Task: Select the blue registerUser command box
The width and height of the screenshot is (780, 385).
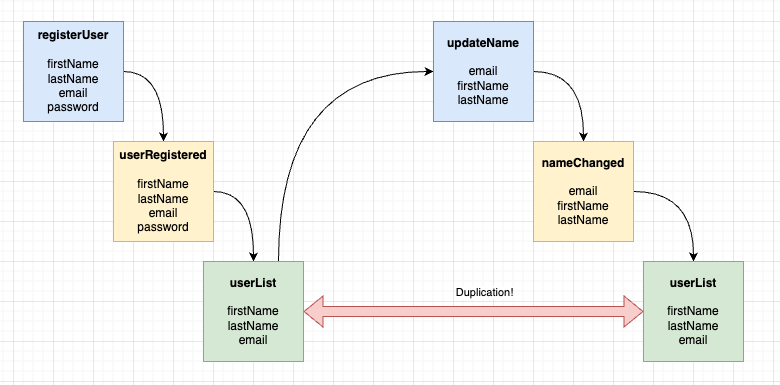Action: pyautogui.click(x=73, y=71)
